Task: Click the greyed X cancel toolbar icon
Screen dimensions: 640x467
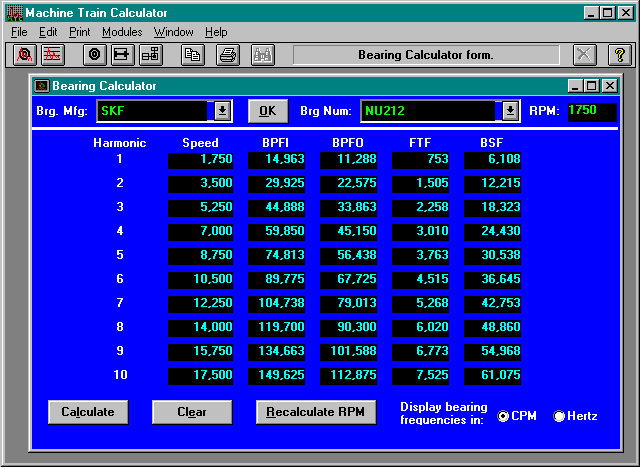Action: [584, 54]
